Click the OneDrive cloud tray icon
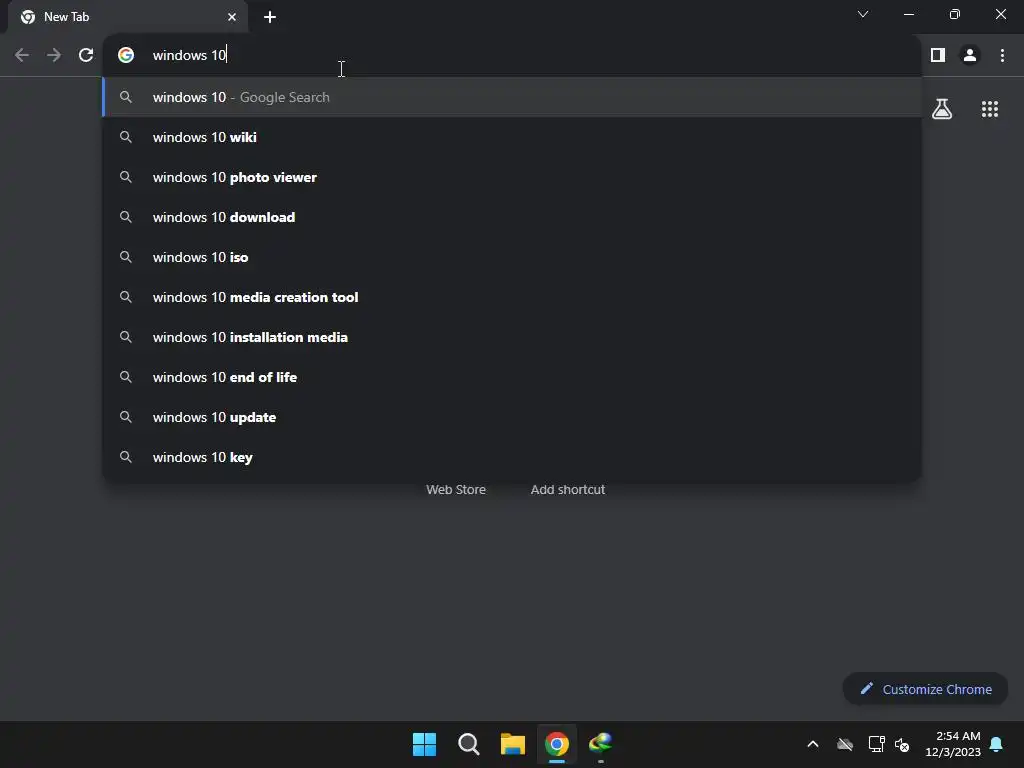Image resolution: width=1024 pixels, height=768 pixels. (845, 744)
